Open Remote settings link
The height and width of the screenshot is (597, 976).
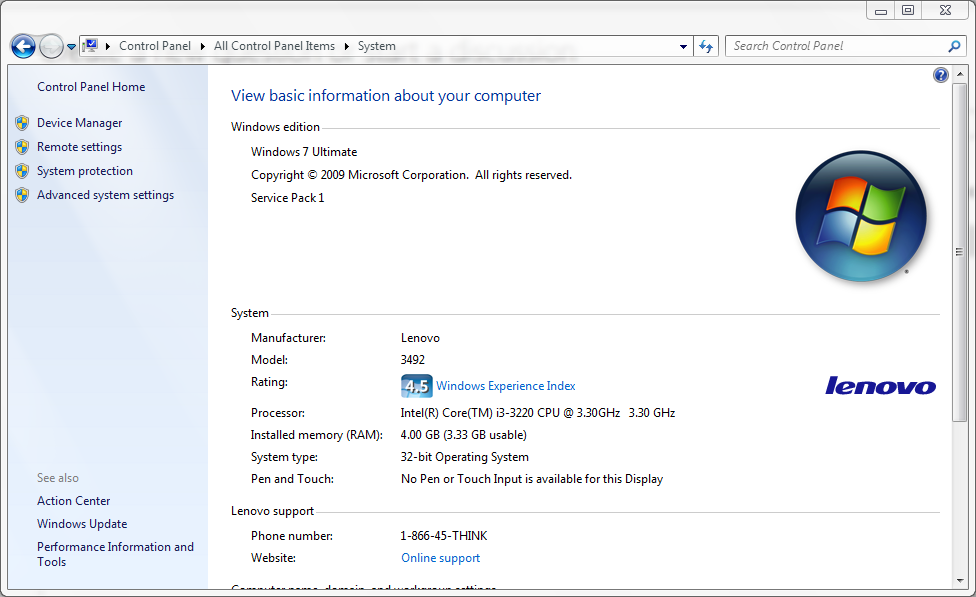point(80,147)
